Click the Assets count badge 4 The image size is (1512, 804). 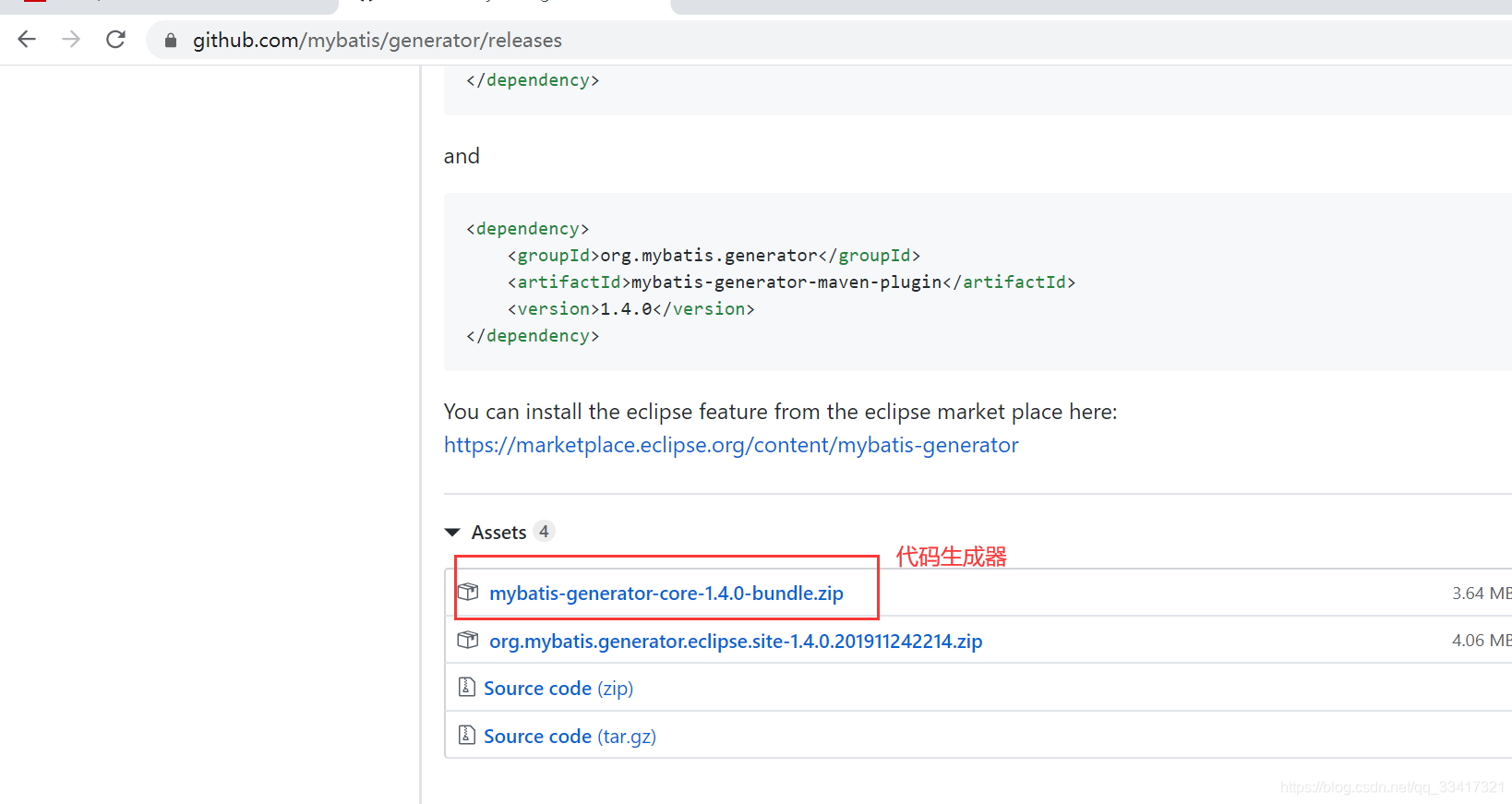[x=544, y=532]
